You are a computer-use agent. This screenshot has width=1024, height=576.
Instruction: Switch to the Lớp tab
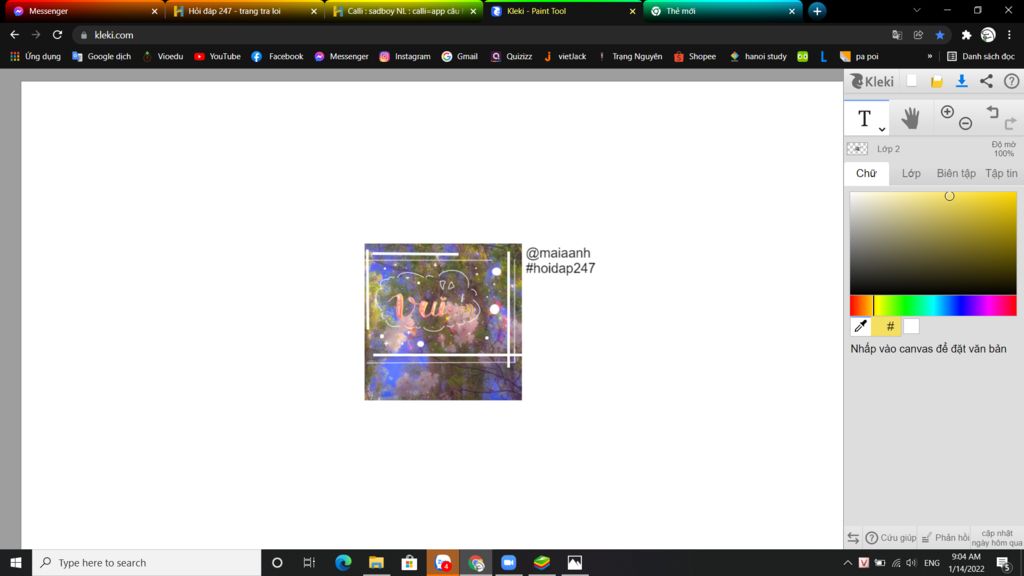(x=911, y=173)
